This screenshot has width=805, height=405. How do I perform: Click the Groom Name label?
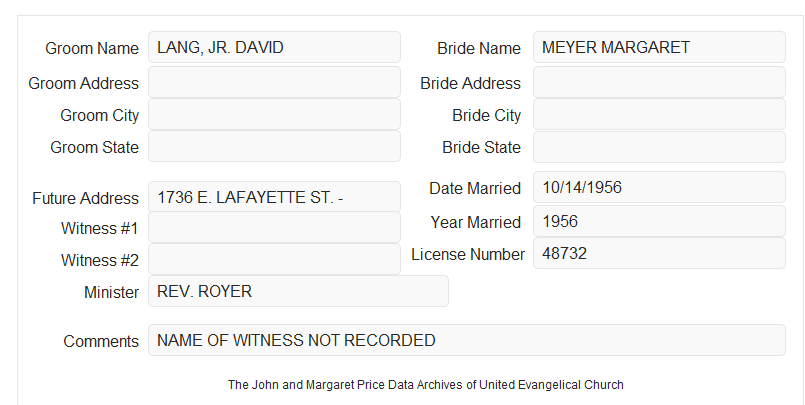click(92, 48)
